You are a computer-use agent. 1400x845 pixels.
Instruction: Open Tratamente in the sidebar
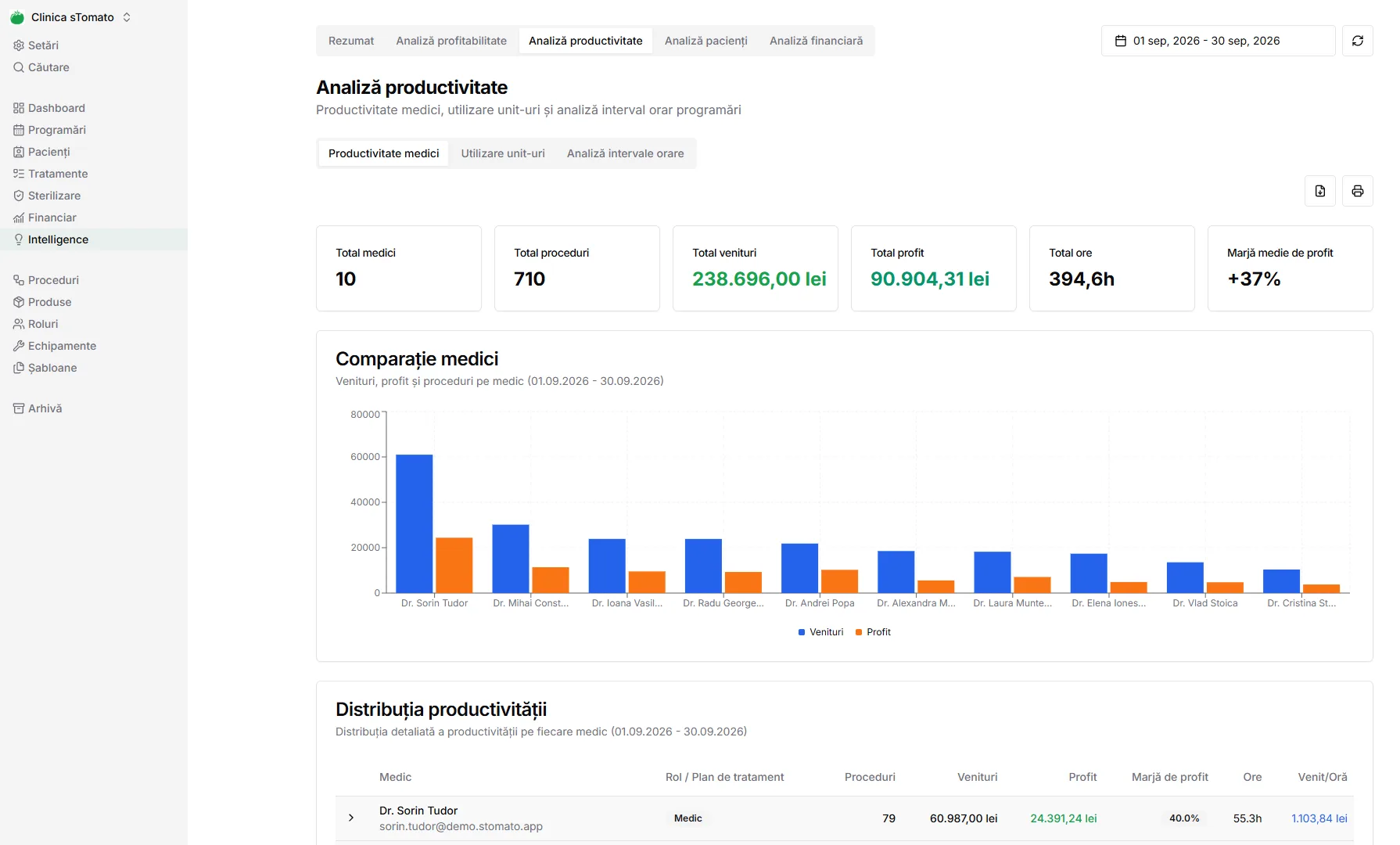(x=51, y=174)
